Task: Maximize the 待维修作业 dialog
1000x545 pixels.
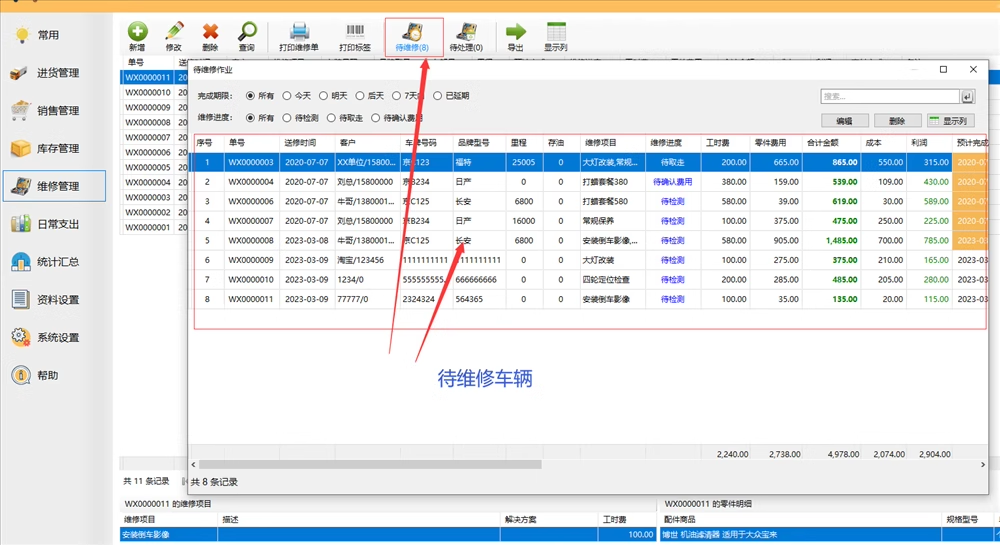Action: coord(943,69)
